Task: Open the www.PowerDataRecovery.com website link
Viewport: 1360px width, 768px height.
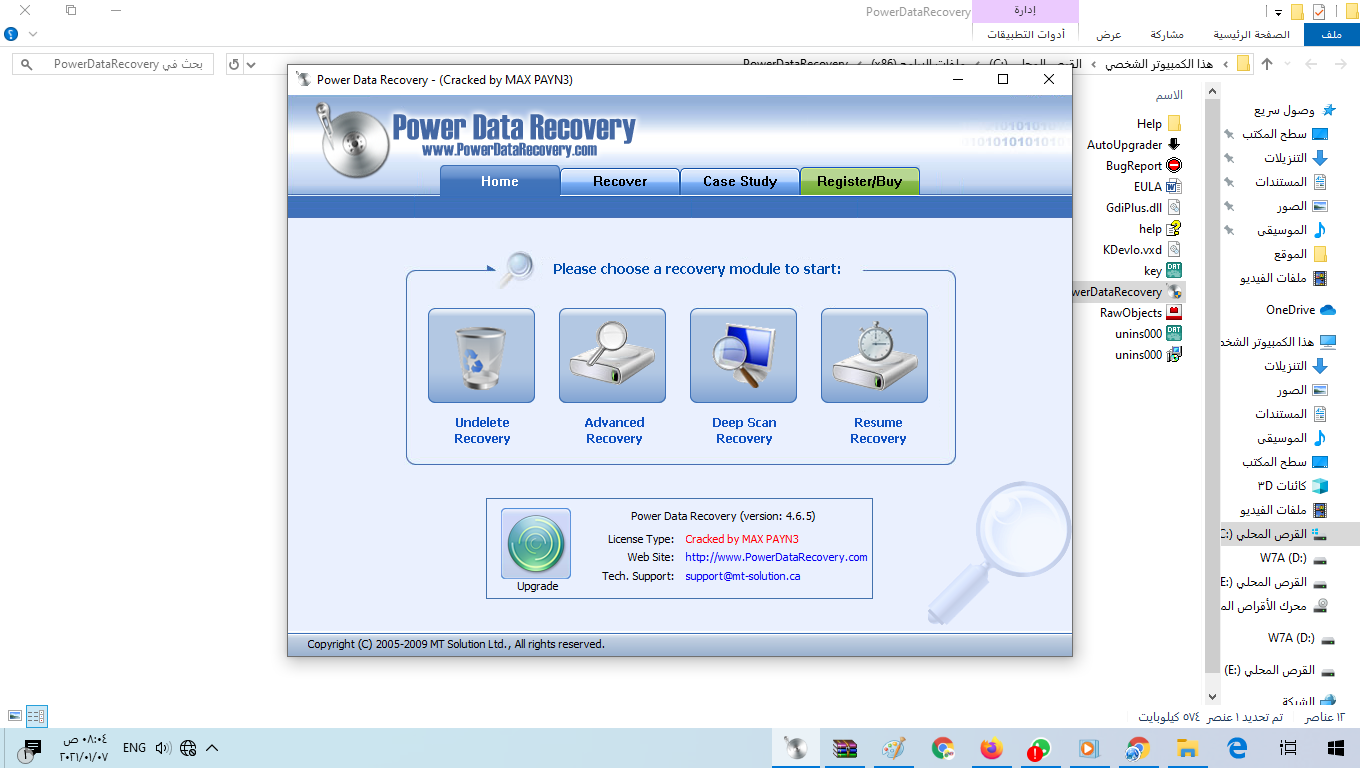Action: (x=776, y=557)
